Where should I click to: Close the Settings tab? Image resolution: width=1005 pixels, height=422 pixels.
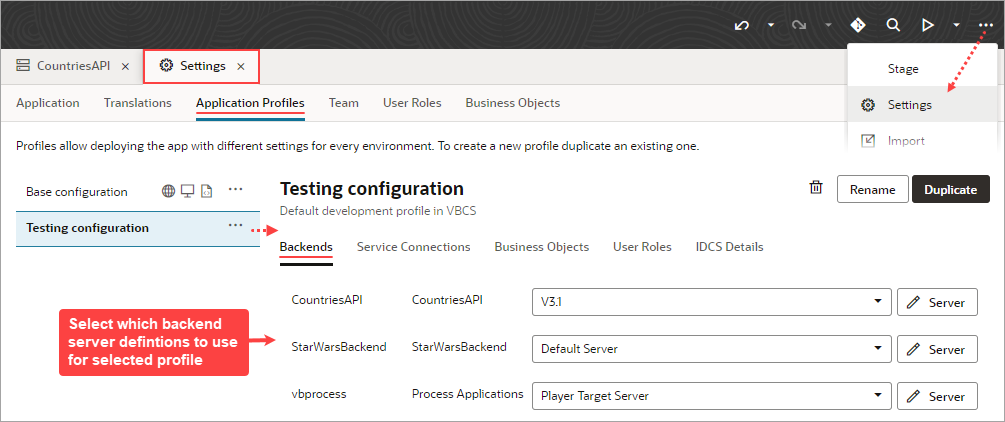point(241,66)
